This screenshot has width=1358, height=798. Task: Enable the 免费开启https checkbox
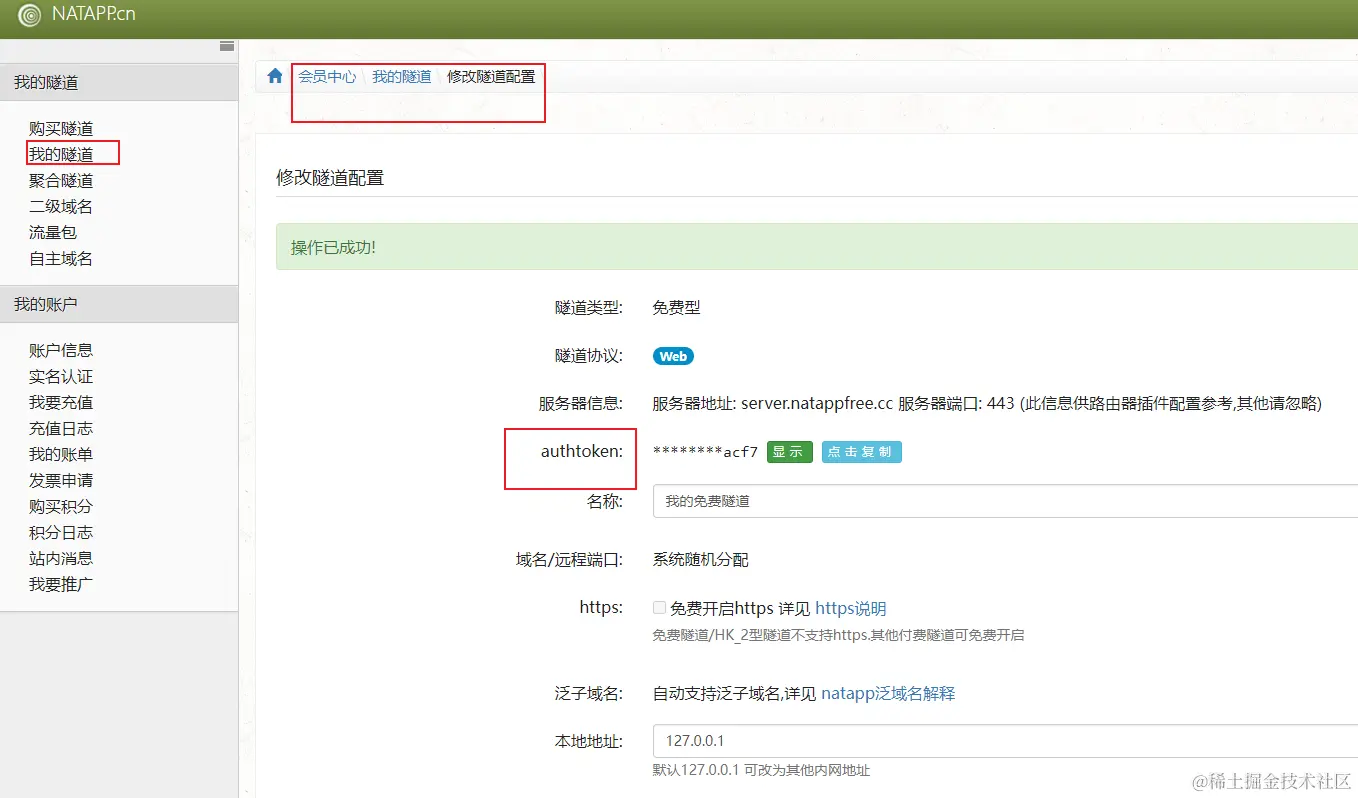tap(659, 607)
